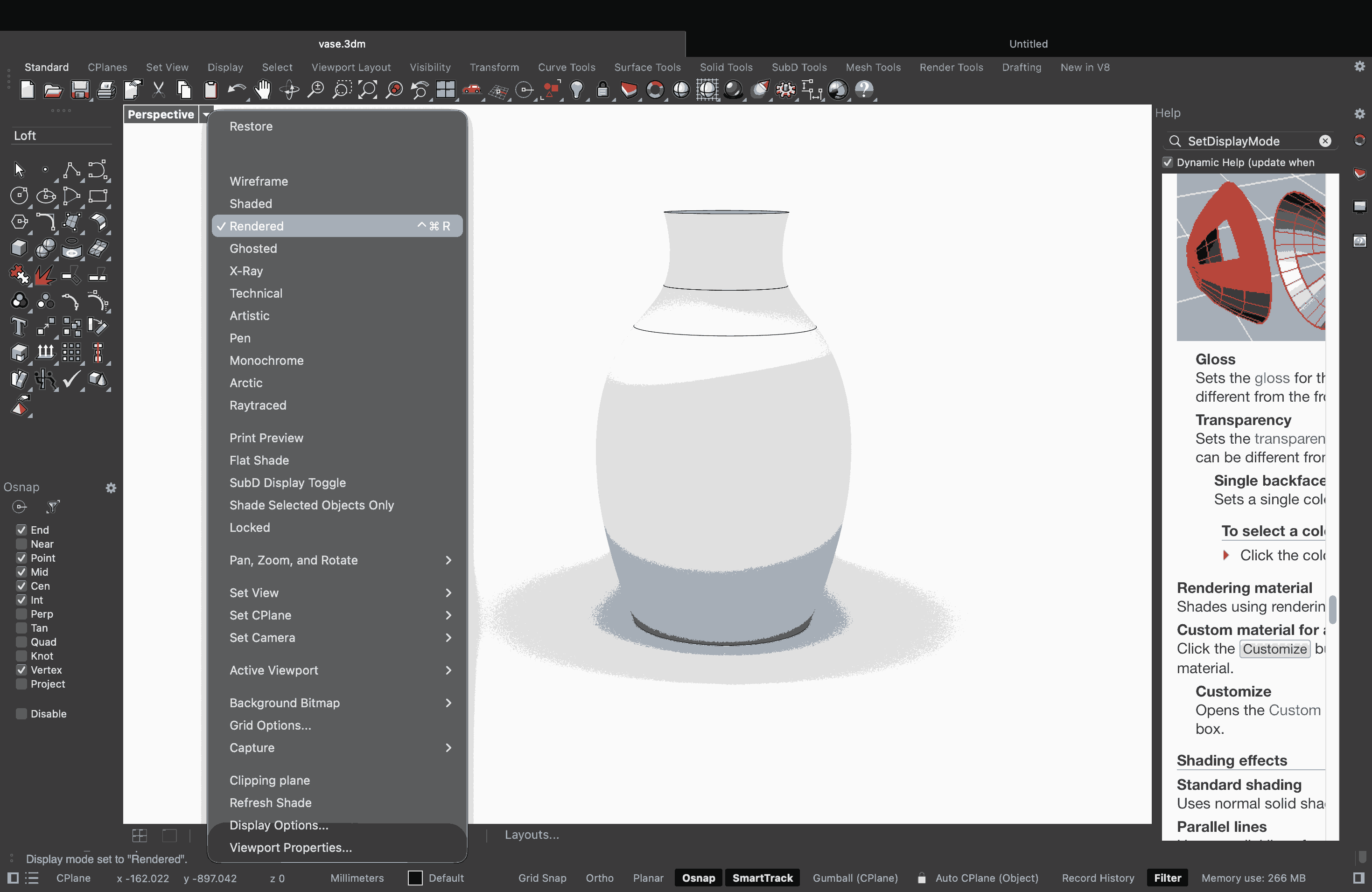Click the Rotate view toolbar icon

coord(289,90)
